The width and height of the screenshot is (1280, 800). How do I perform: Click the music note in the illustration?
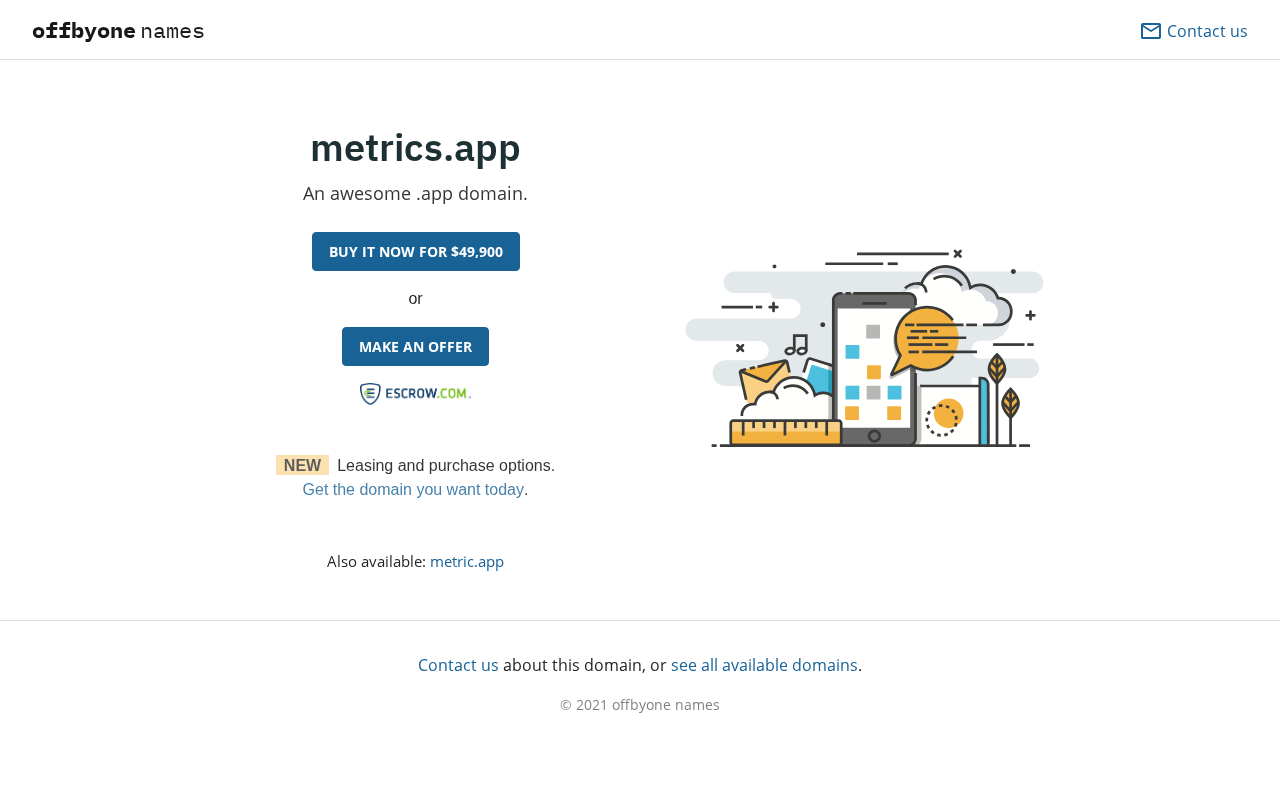pyautogui.click(x=797, y=345)
